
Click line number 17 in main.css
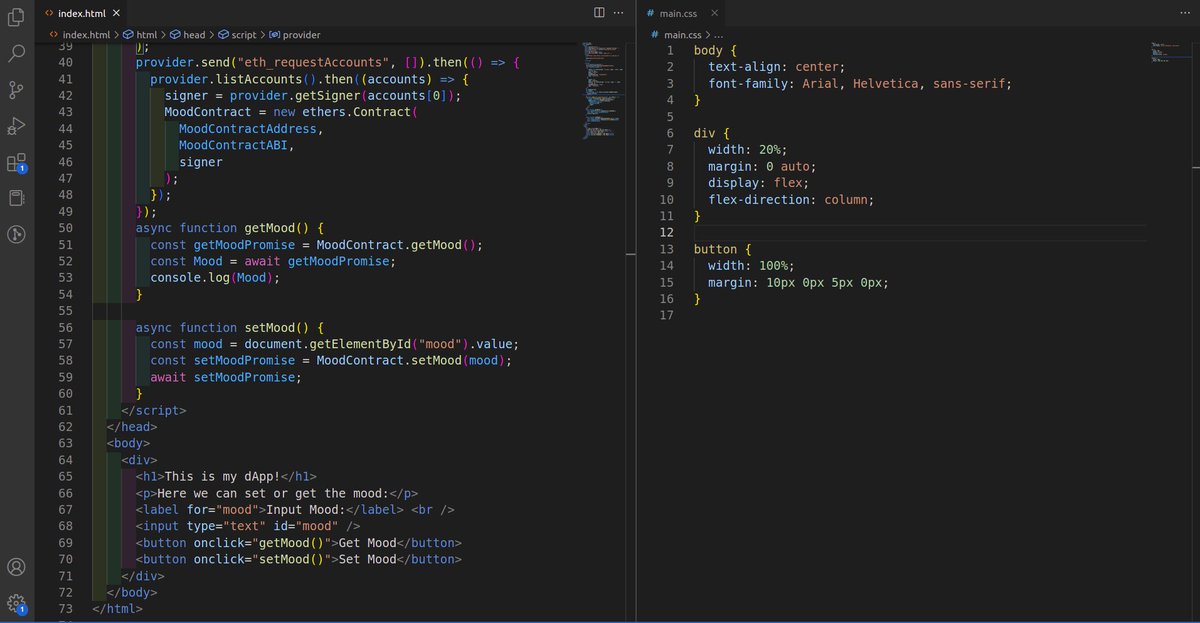point(667,315)
